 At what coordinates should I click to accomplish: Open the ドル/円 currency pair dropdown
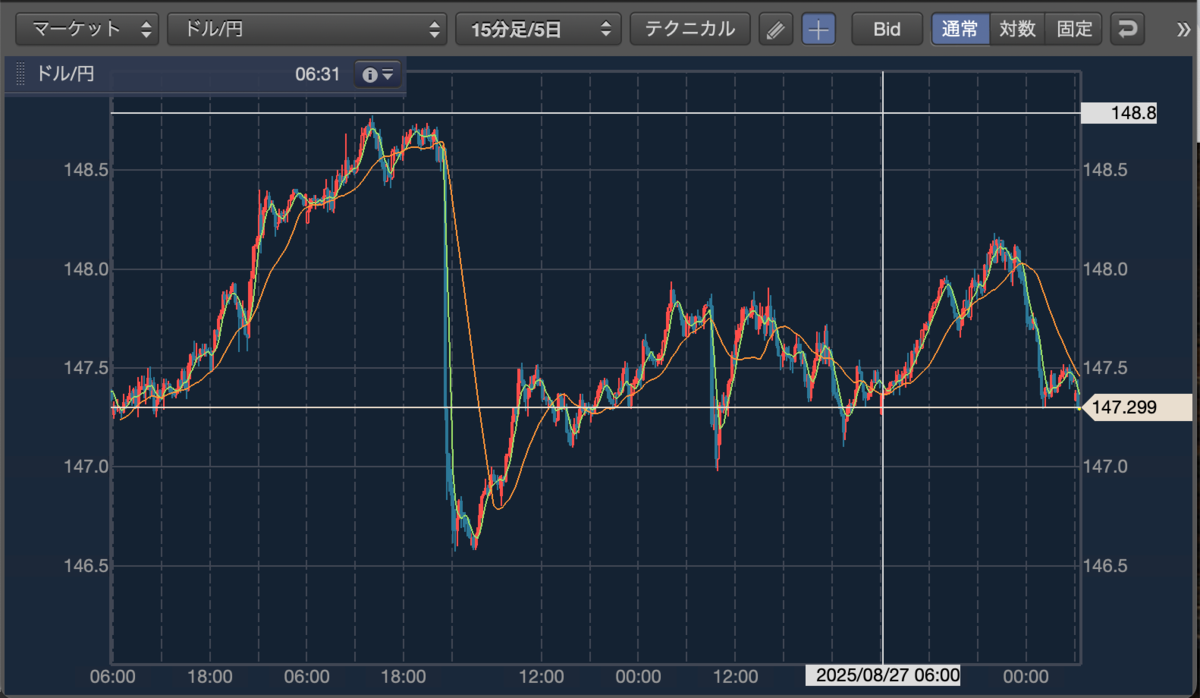307,29
